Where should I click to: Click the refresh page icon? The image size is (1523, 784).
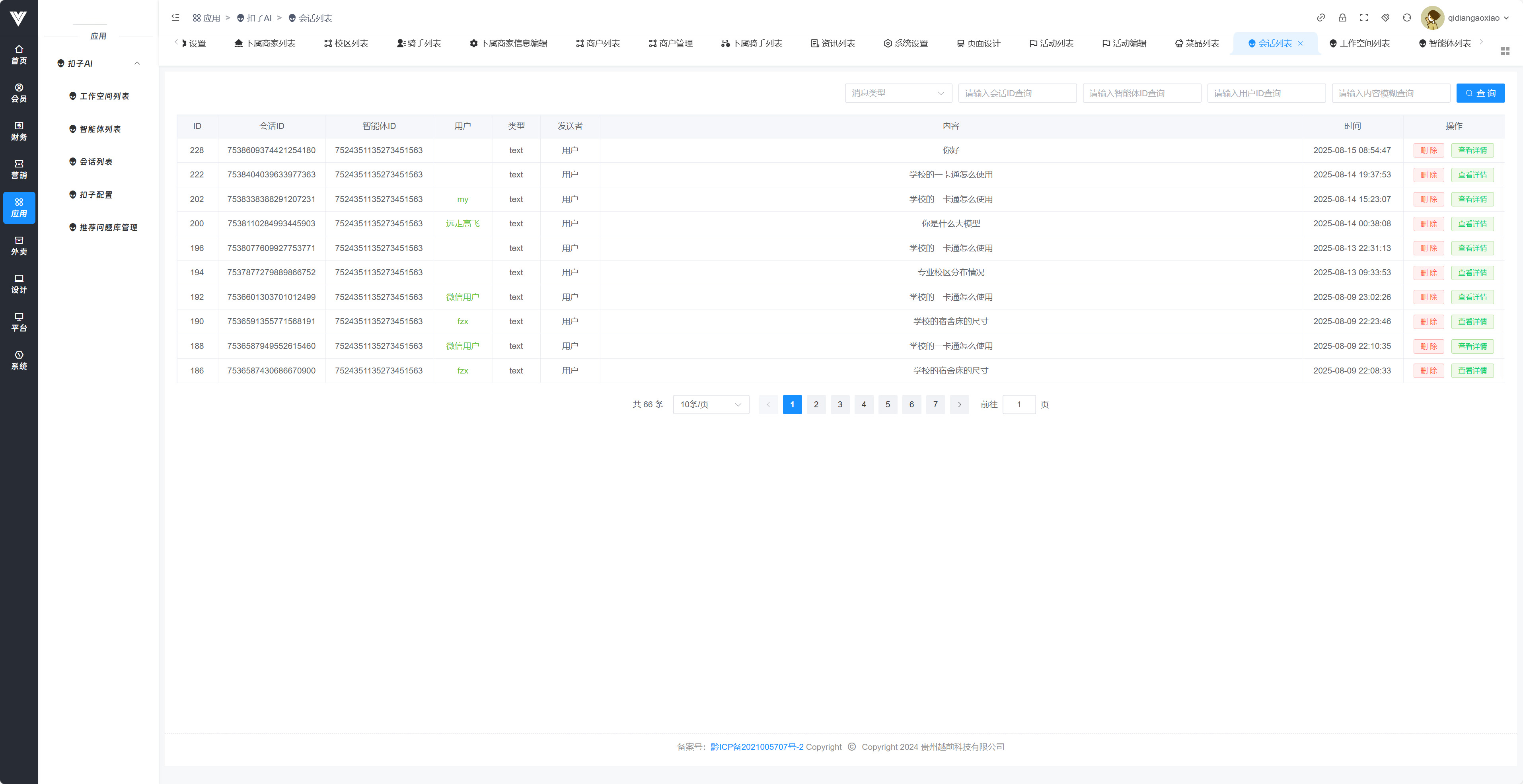1406,18
